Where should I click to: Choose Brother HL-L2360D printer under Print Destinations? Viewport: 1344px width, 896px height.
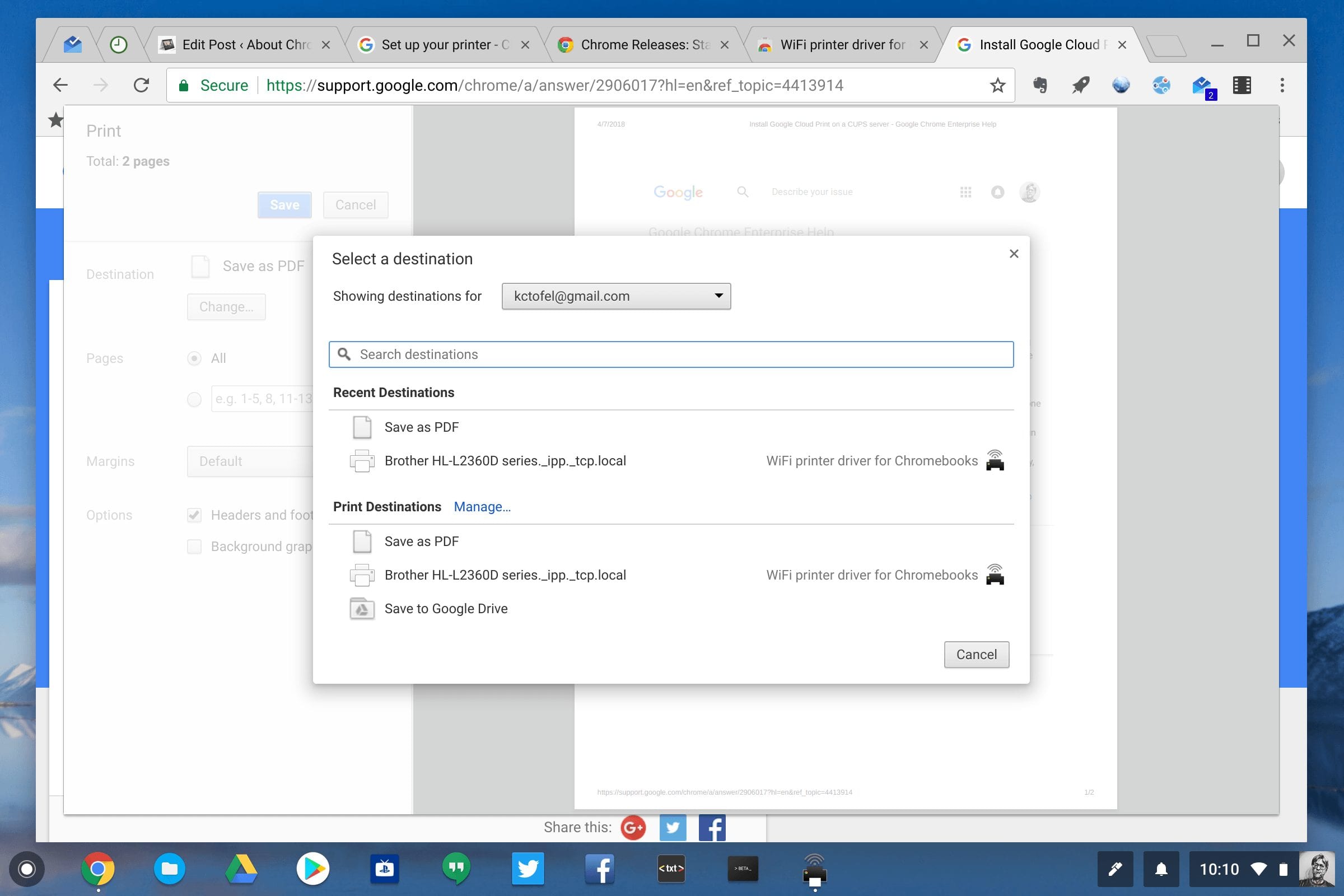tap(671, 575)
